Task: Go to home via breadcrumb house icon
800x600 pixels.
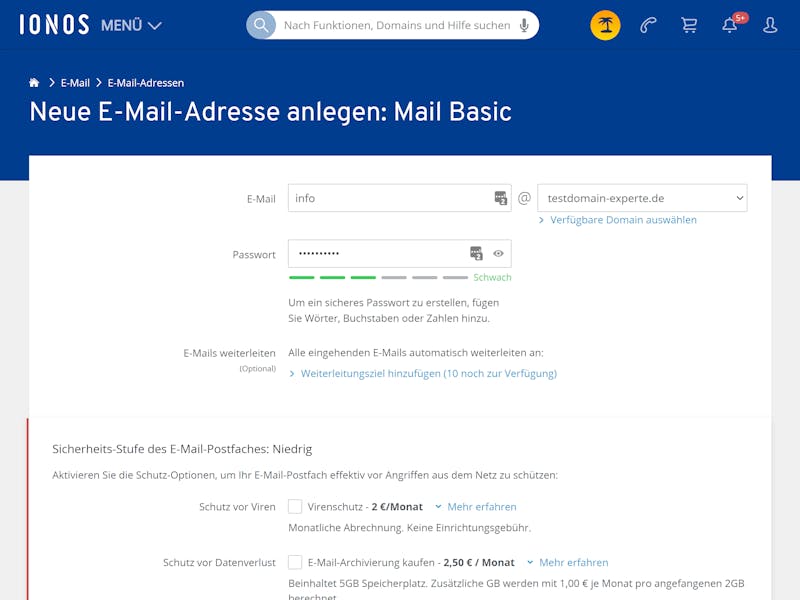Action: click(34, 83)
